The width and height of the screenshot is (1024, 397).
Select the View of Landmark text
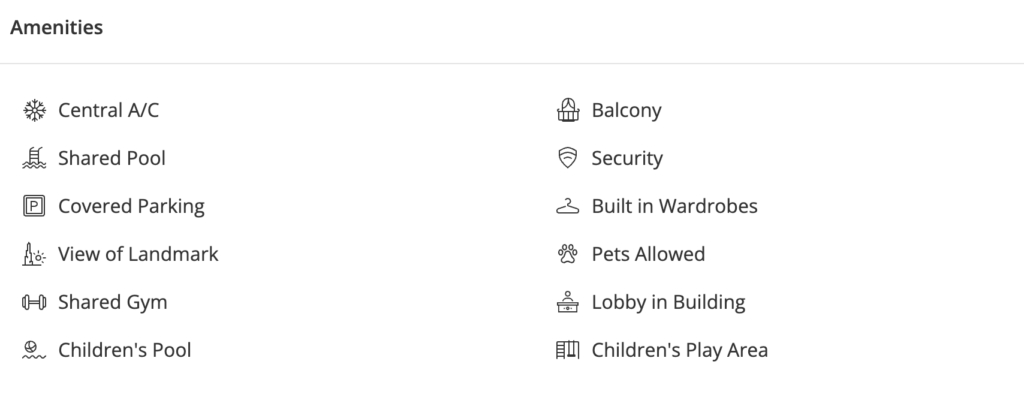coord(138,254)
